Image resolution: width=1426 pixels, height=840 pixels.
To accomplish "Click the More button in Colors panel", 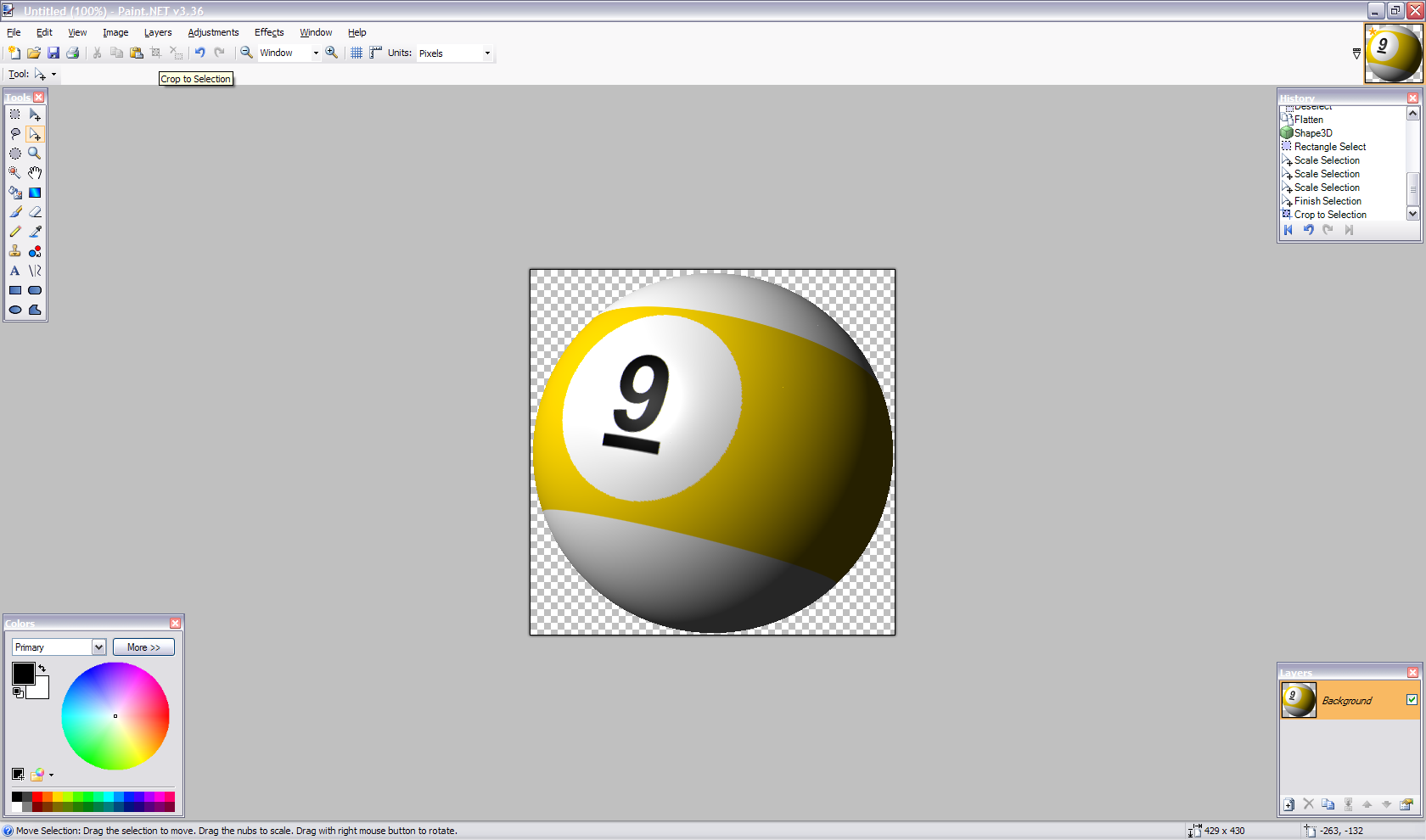I will pyautogui.click(x=143, y=647).
